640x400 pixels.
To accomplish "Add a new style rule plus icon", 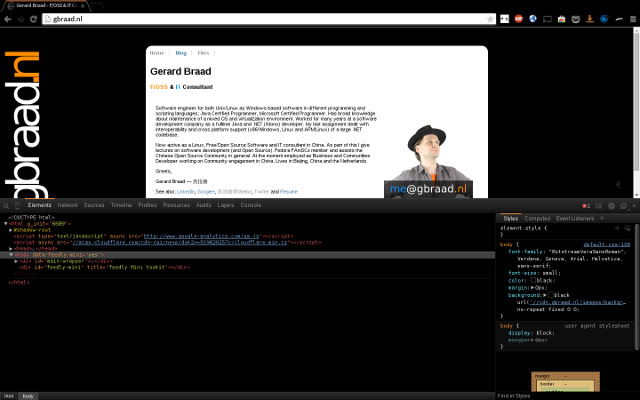I will coord(617,228).
